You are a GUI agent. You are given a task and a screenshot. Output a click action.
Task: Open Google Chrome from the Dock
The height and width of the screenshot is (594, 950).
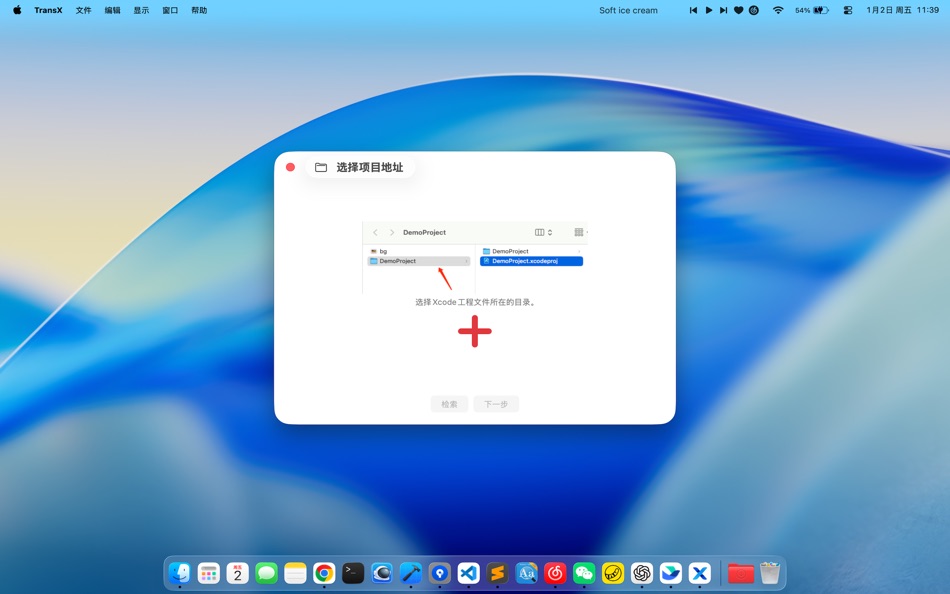point(323,573)
